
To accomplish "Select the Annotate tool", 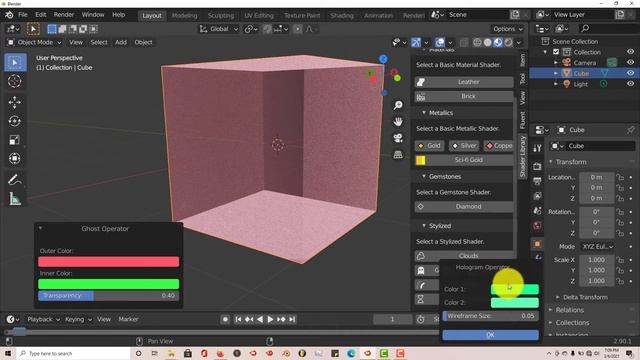I will (15, 180).
